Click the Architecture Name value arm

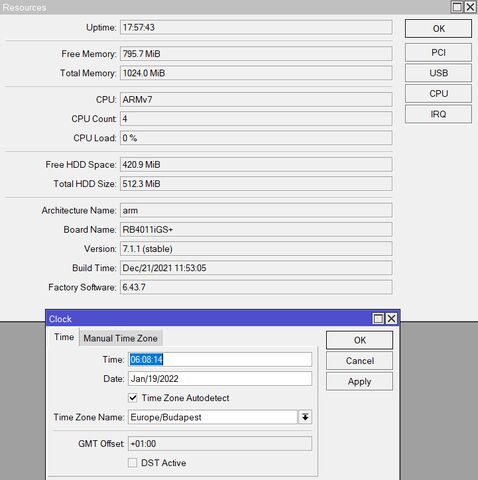[x=256, y=210]
